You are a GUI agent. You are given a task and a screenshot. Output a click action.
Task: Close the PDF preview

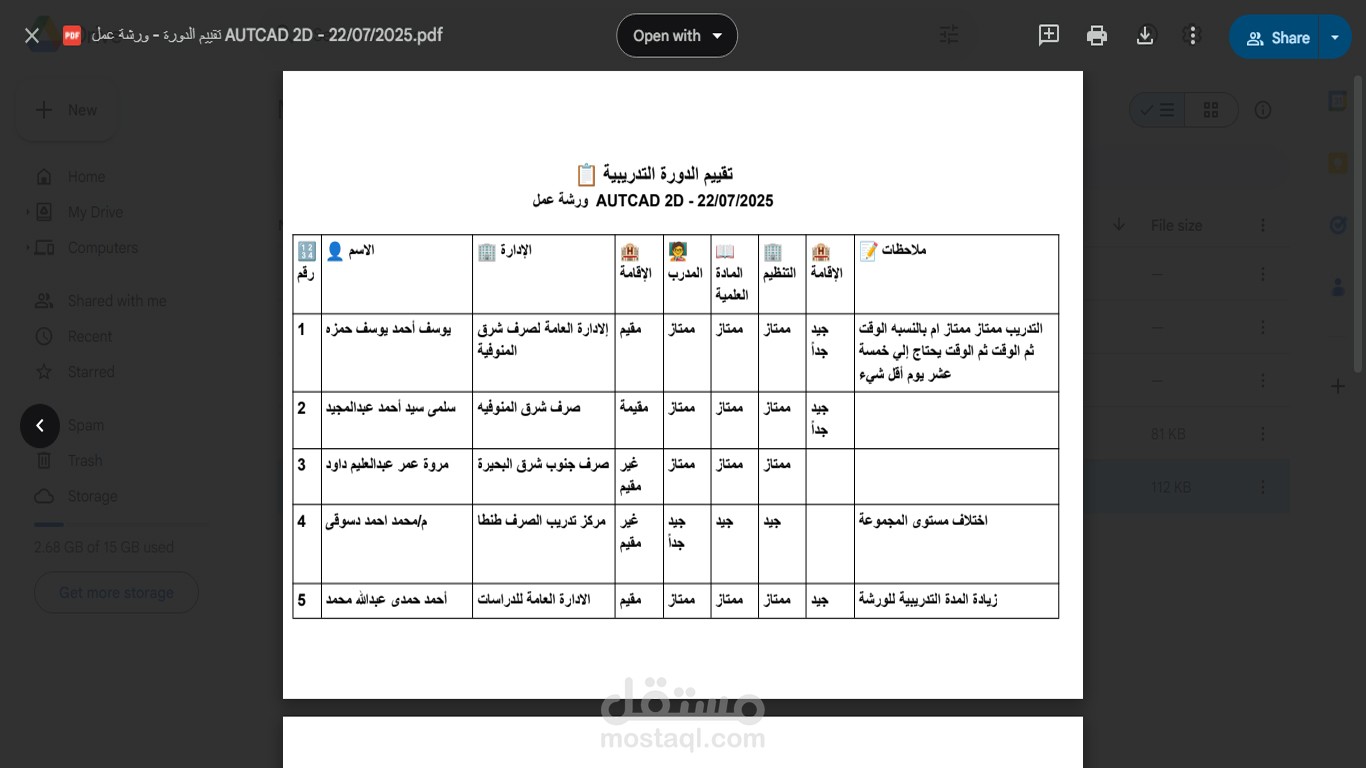32,36
